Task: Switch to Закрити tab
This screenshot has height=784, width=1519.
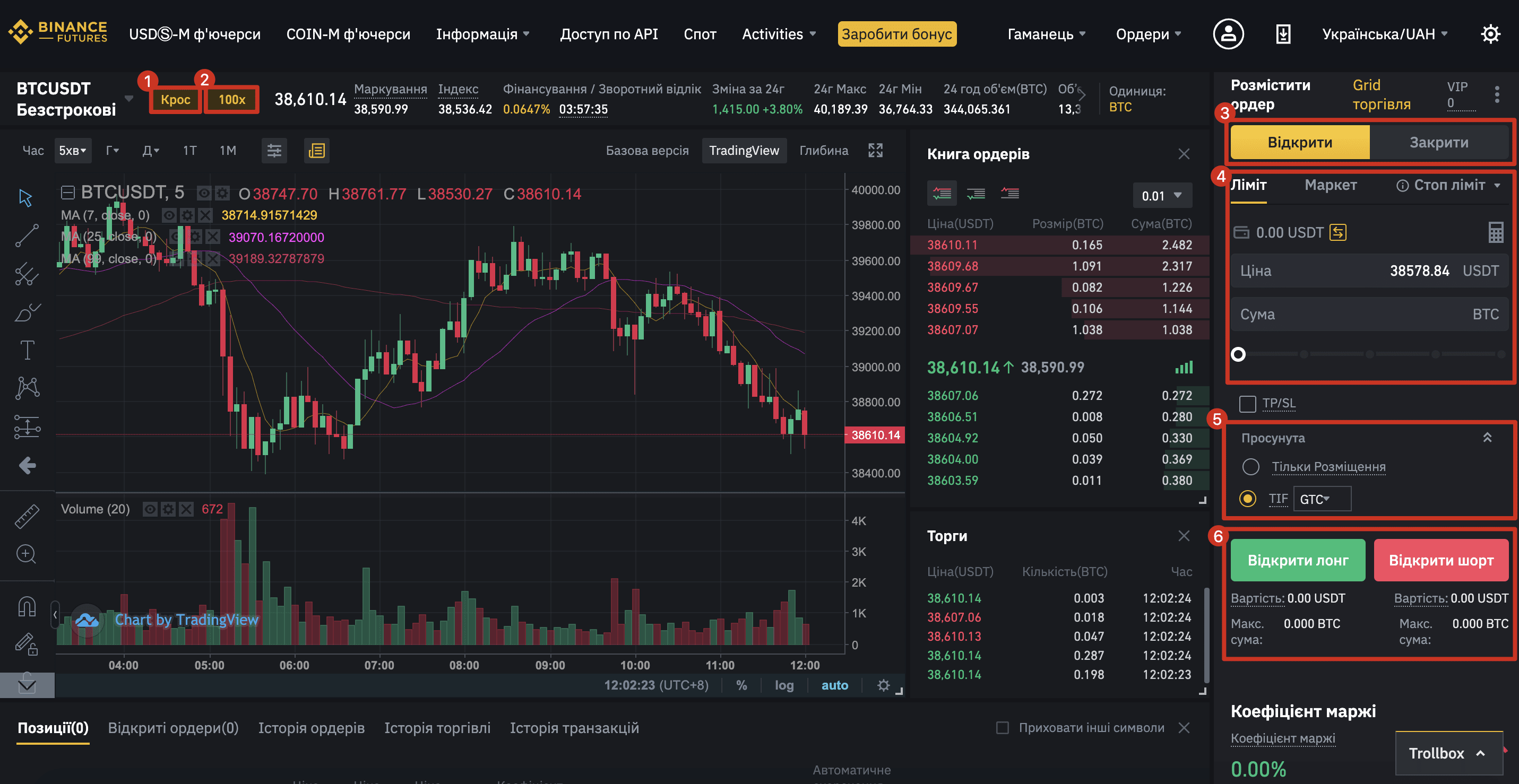Action: coord(1439,143)
